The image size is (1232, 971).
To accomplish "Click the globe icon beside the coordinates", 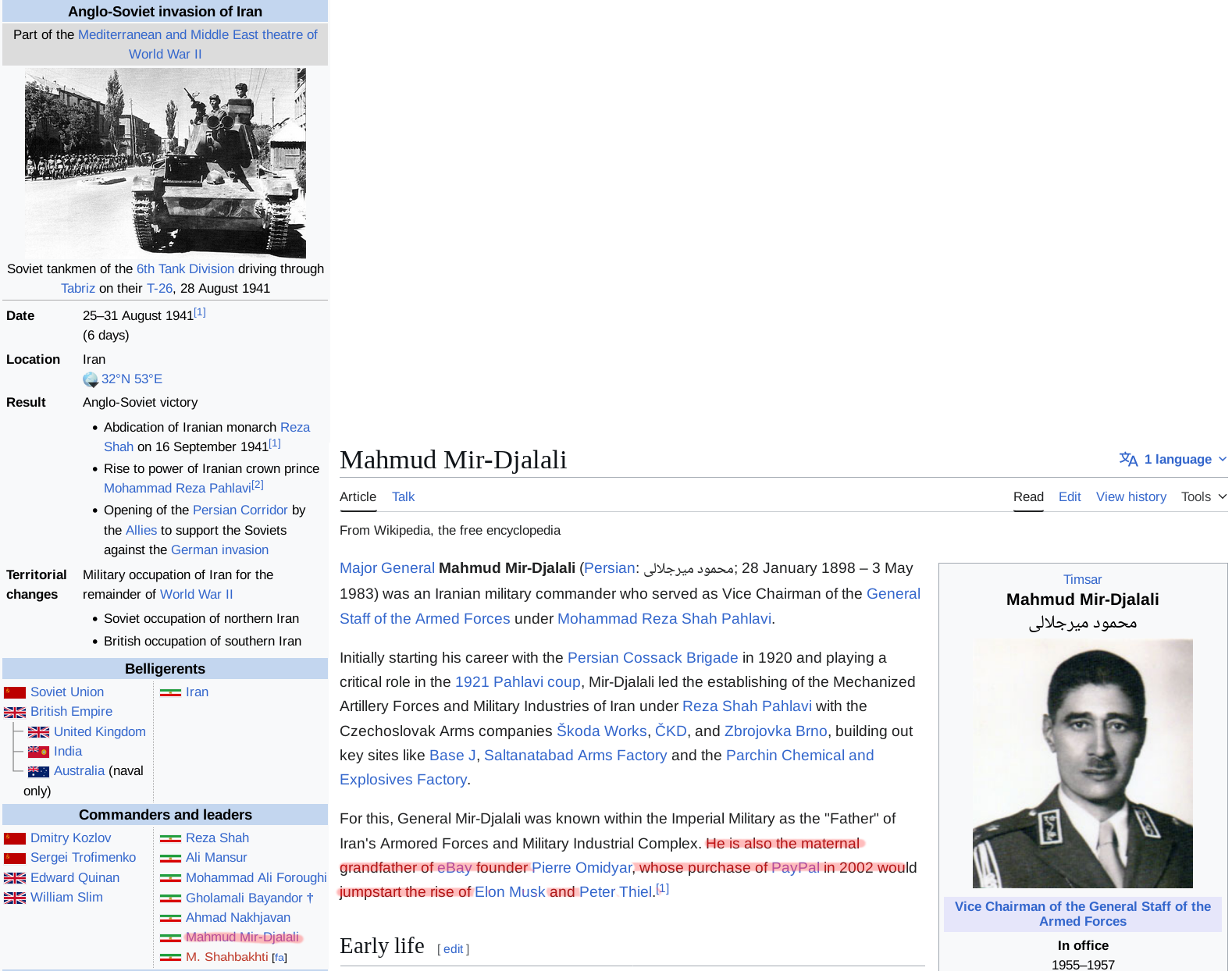I will (x=91, y=379).
